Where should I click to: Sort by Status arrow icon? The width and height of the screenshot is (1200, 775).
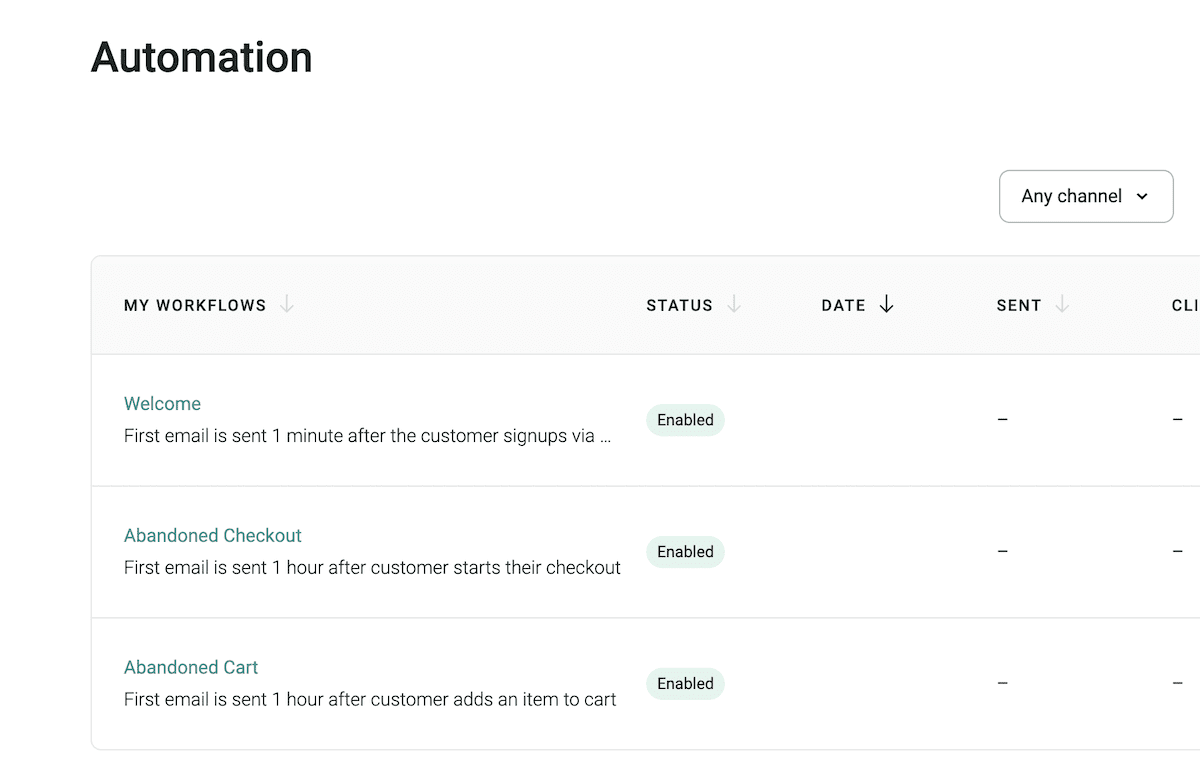(734, 304)
